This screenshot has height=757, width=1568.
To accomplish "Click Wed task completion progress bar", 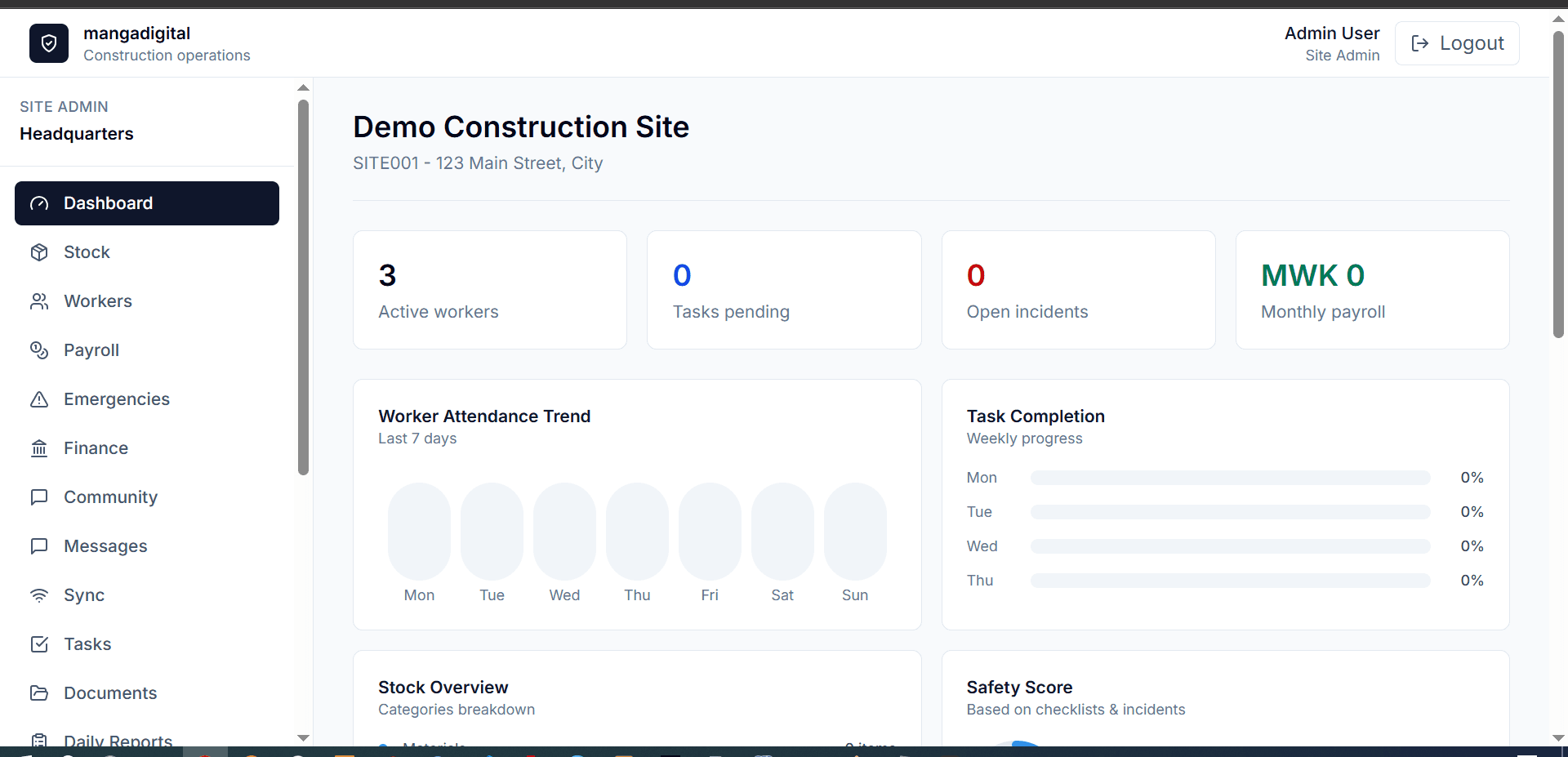I will (x=1231, y=546).
